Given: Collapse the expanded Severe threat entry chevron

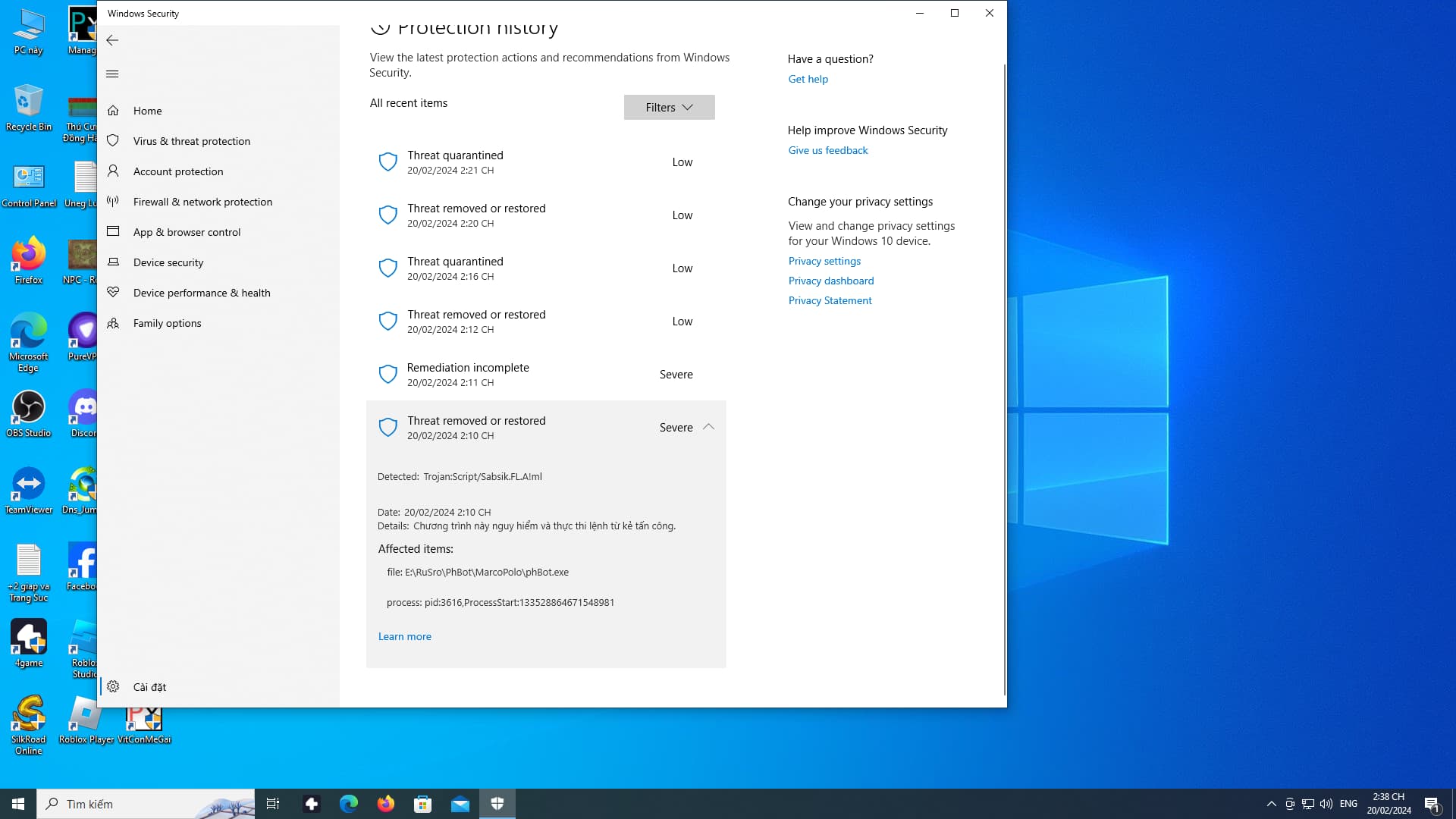Looking at the screenshot, I should pyautogui.click(x=708, y=427).
